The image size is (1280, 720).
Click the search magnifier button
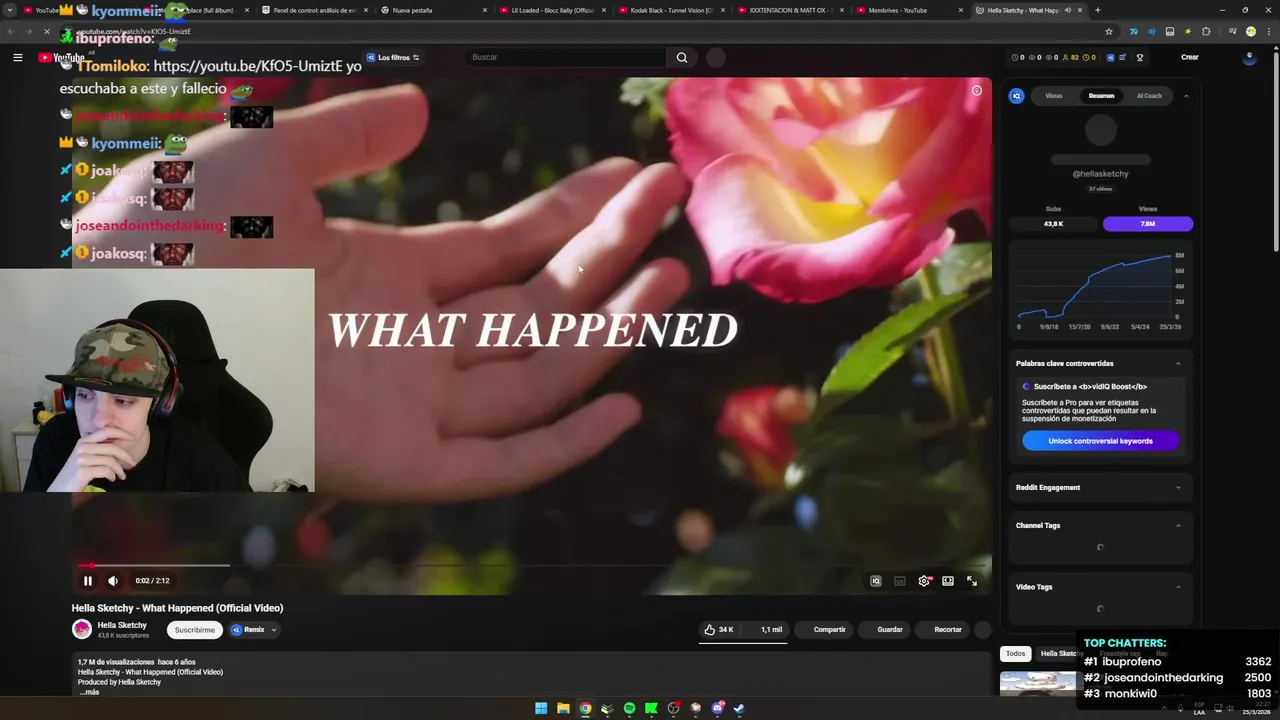(x=682, y=57)
